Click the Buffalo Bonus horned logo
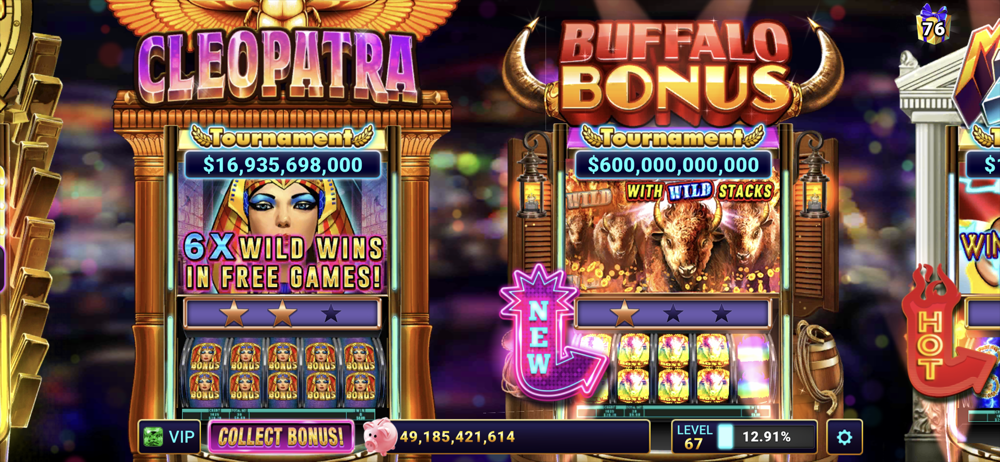1000x462 pixels. click(672, 70)
